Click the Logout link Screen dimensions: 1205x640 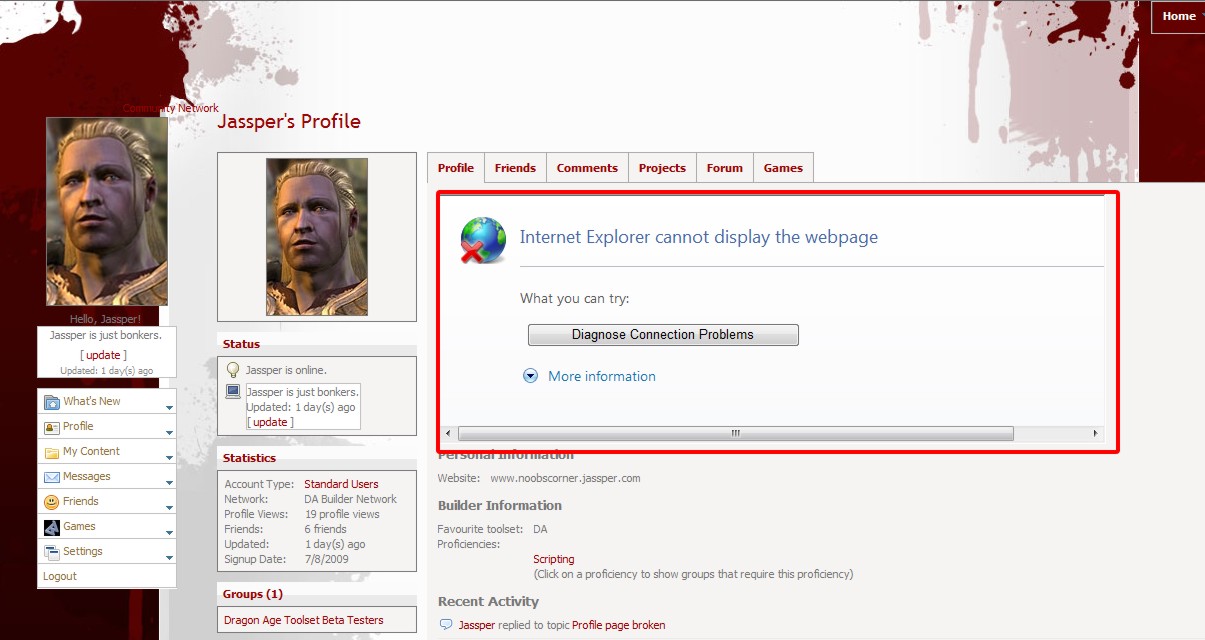click(60, 576)
